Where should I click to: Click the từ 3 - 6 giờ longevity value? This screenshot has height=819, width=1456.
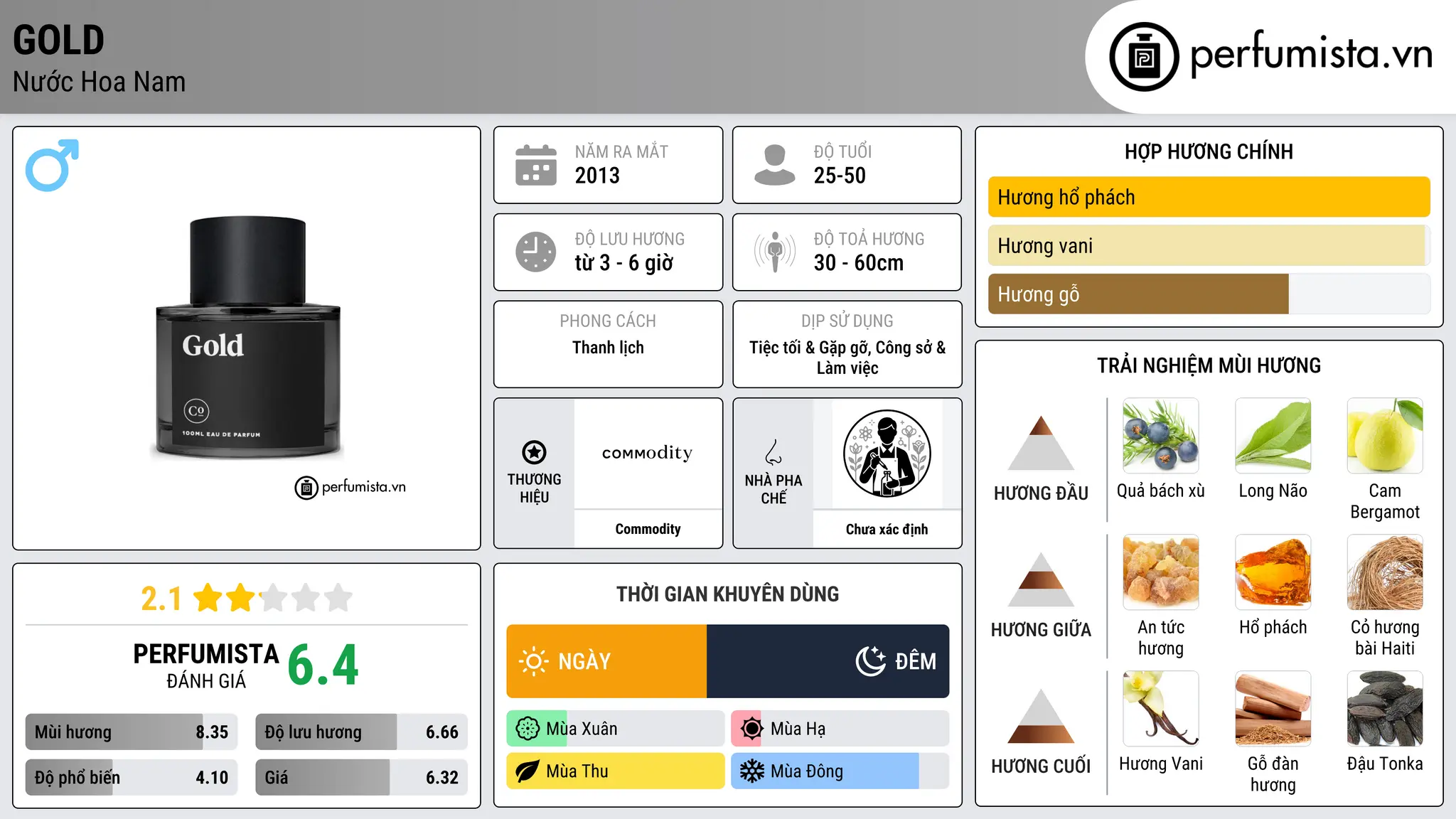coord(623,263)
